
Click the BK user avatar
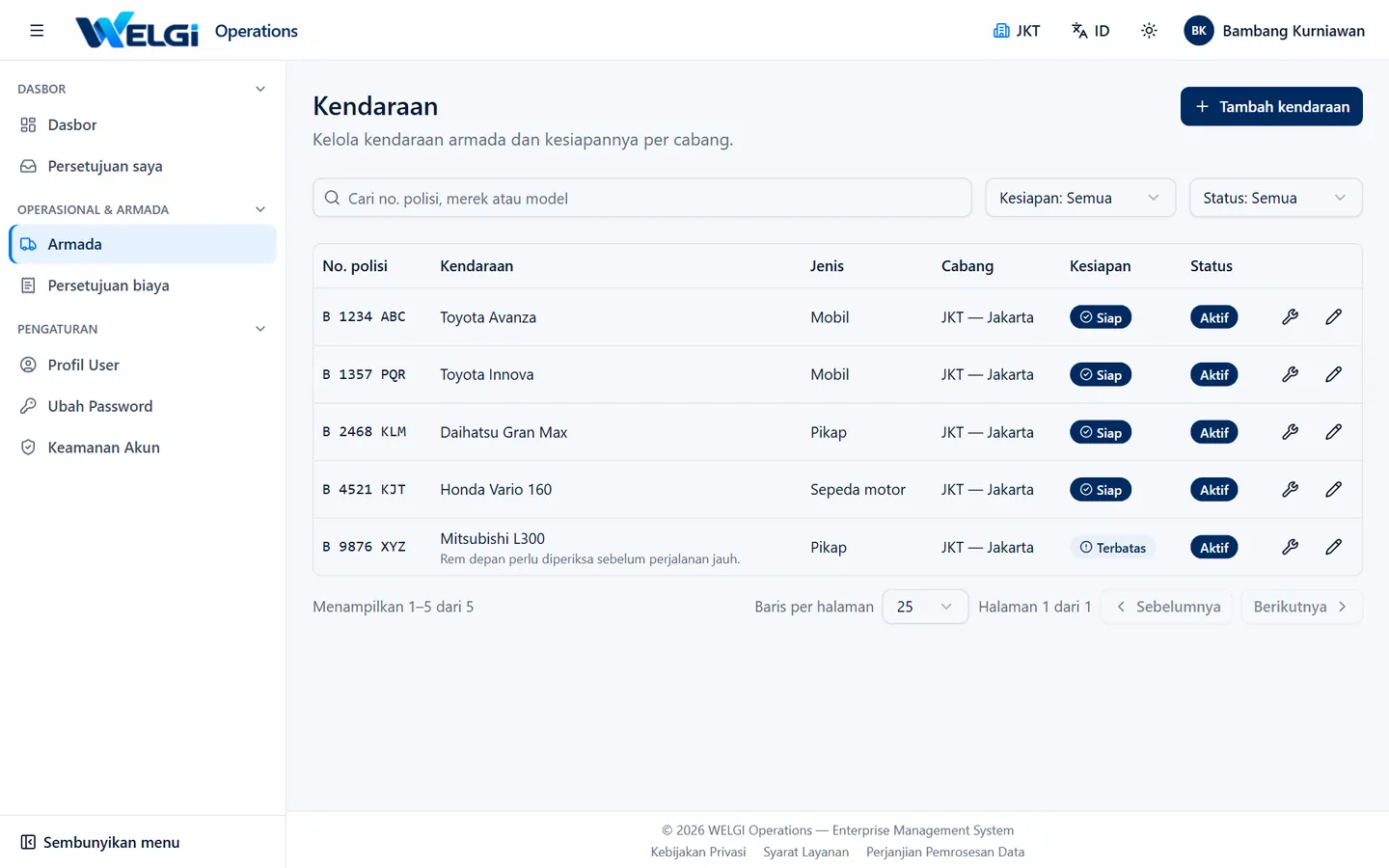click(x=1199, y=31)
